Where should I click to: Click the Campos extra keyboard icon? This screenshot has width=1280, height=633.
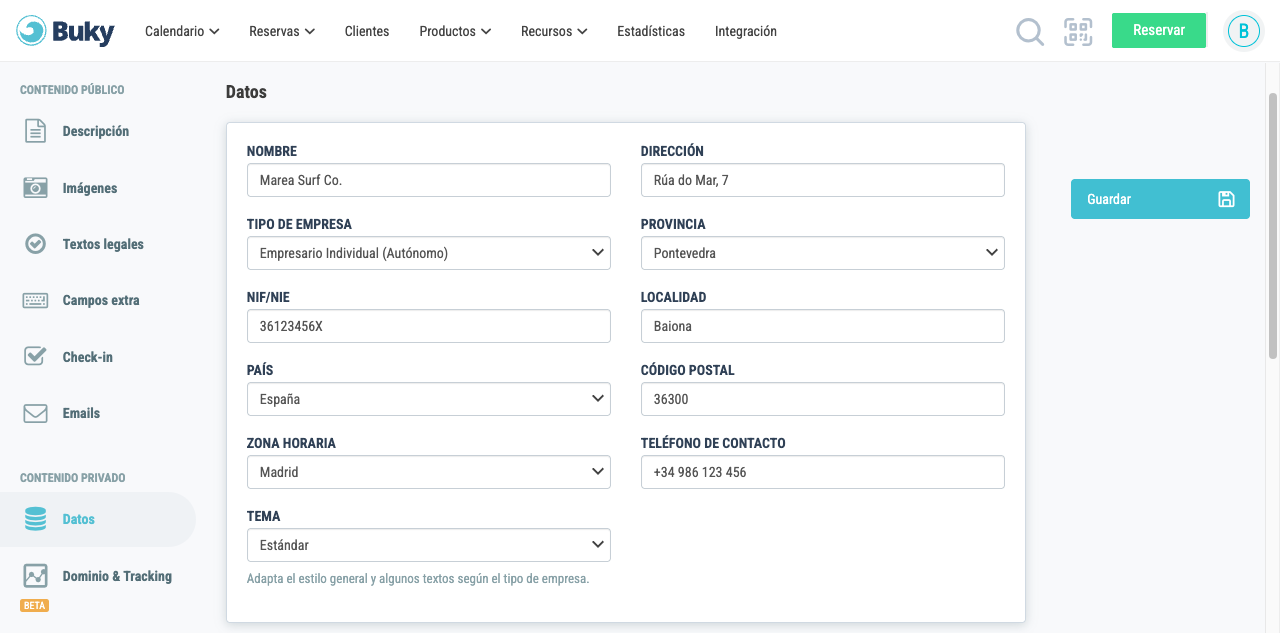pos(36,300)
